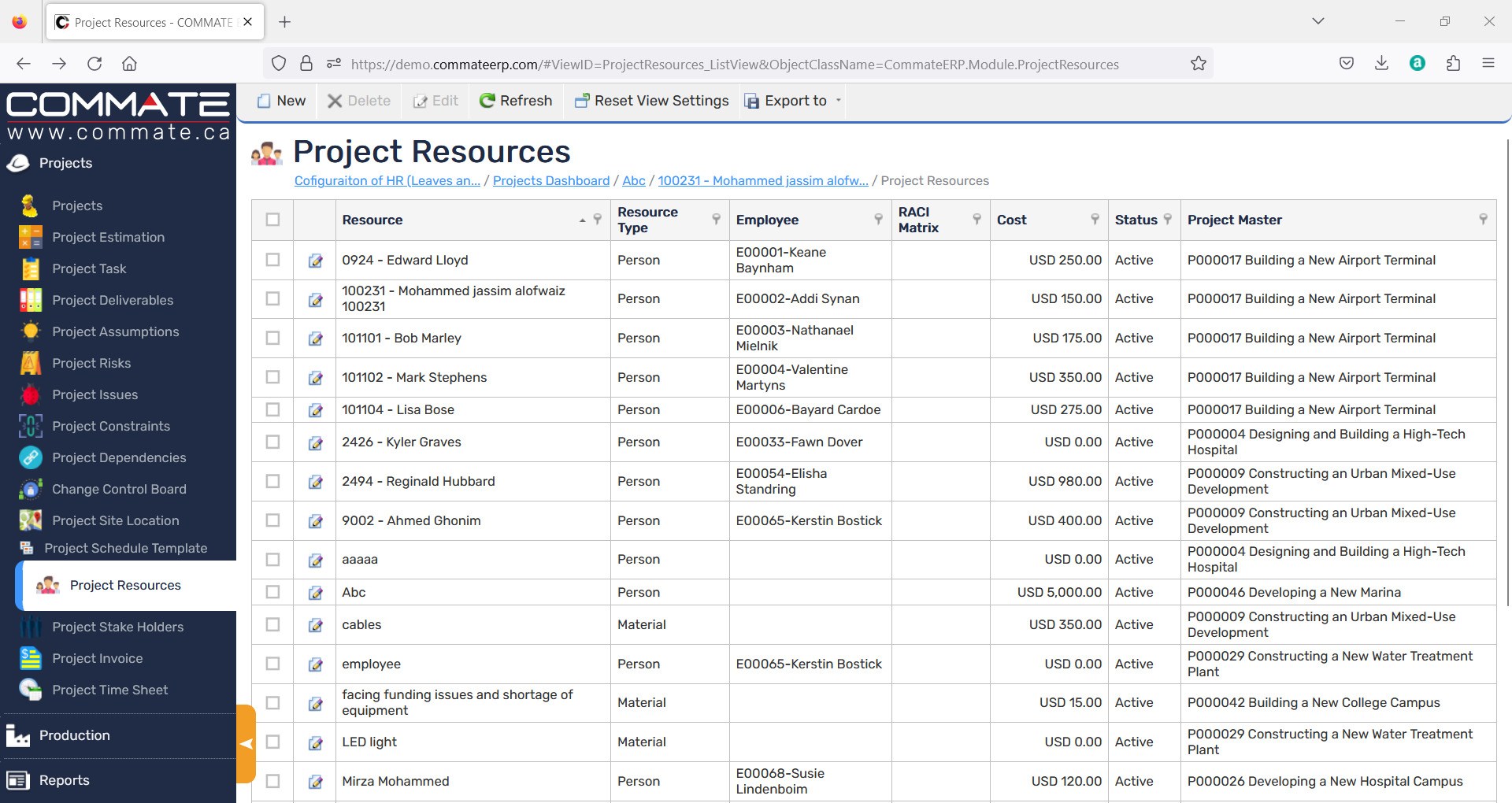
Task: Click the edit icon for cables row
Action: 315,625
